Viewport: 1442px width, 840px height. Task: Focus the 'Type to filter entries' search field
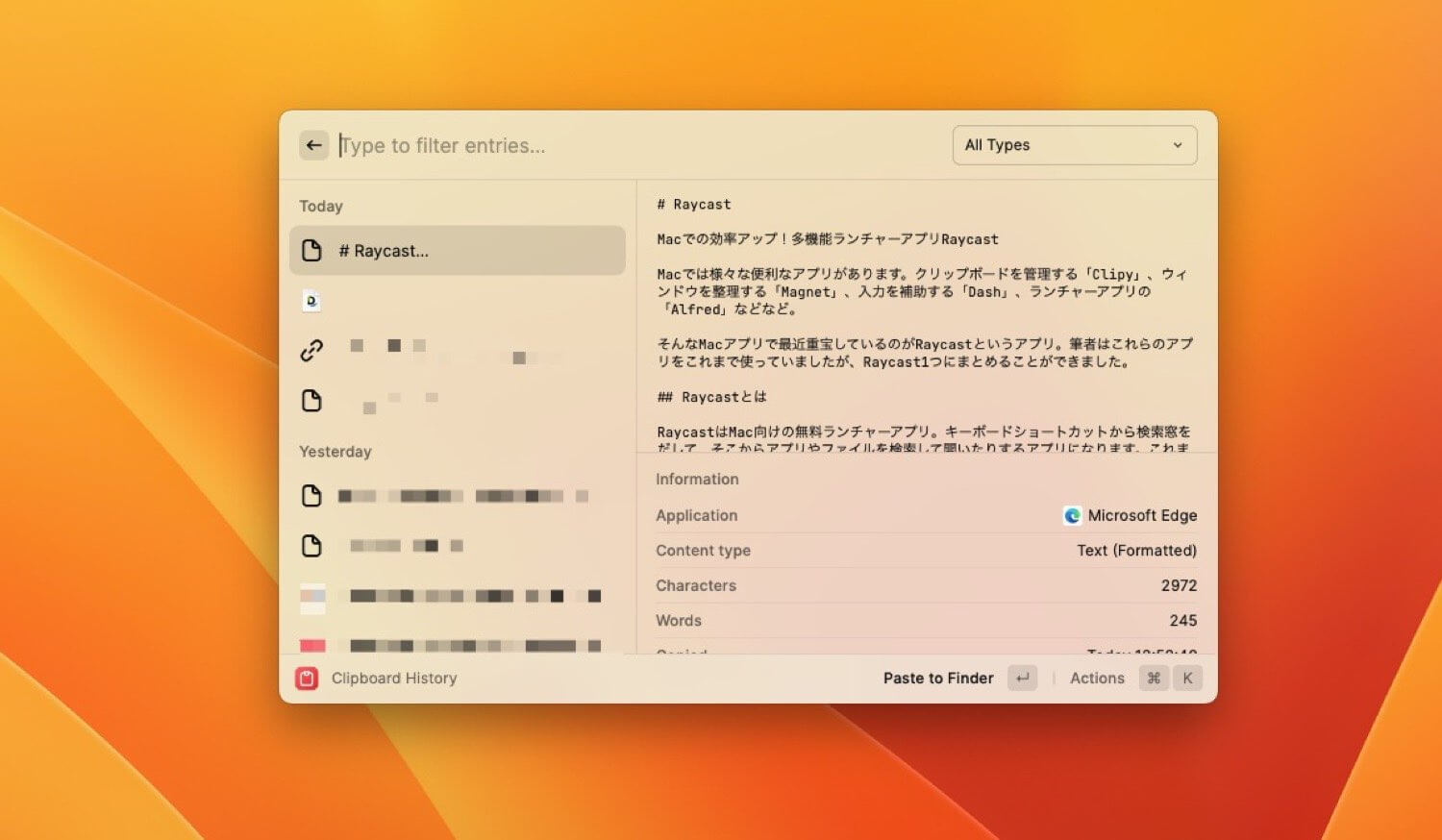(x=634, y=145)
